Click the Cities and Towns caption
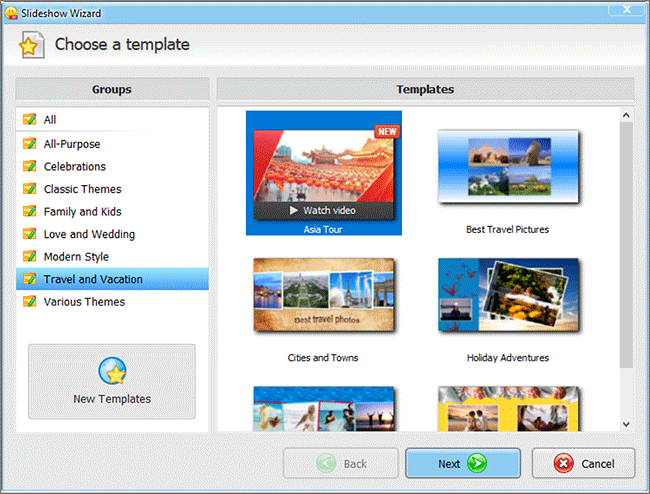The height and width of the screenshot is (494, 650). [323, 358]
